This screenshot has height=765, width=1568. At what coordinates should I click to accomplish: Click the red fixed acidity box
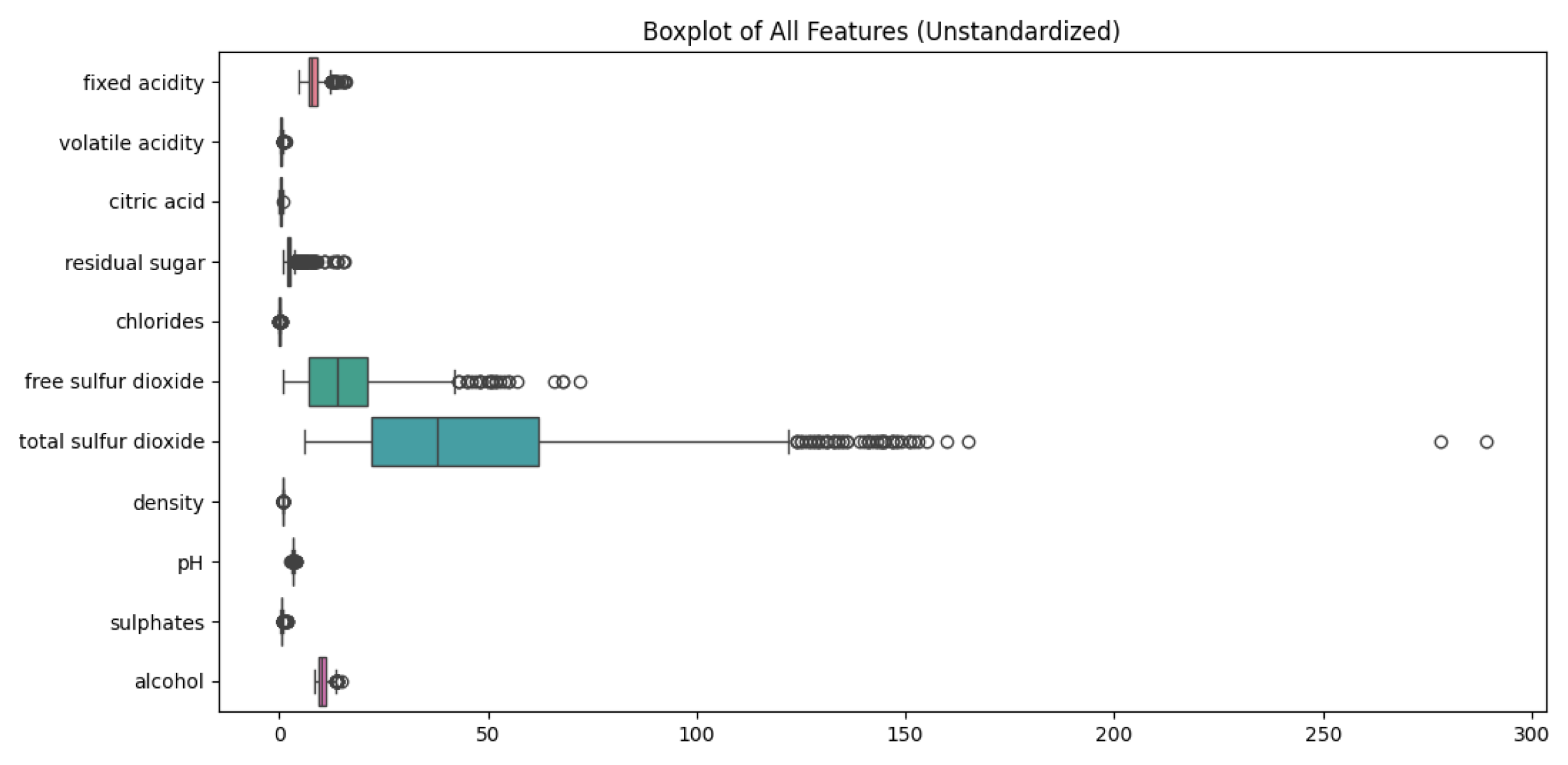coord(313,82)
